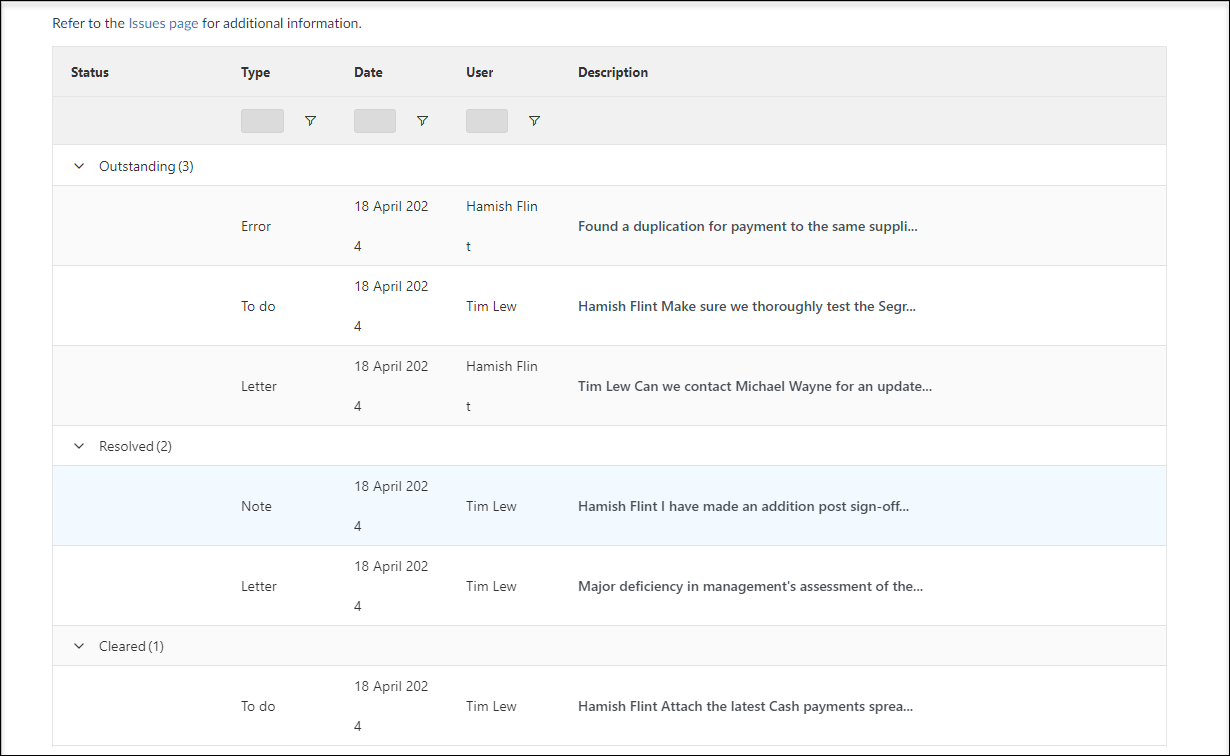Click the Hamish Flint user link on the Error row
Viewport: 1230px width, 756px height.
click(x=501, y=206)
